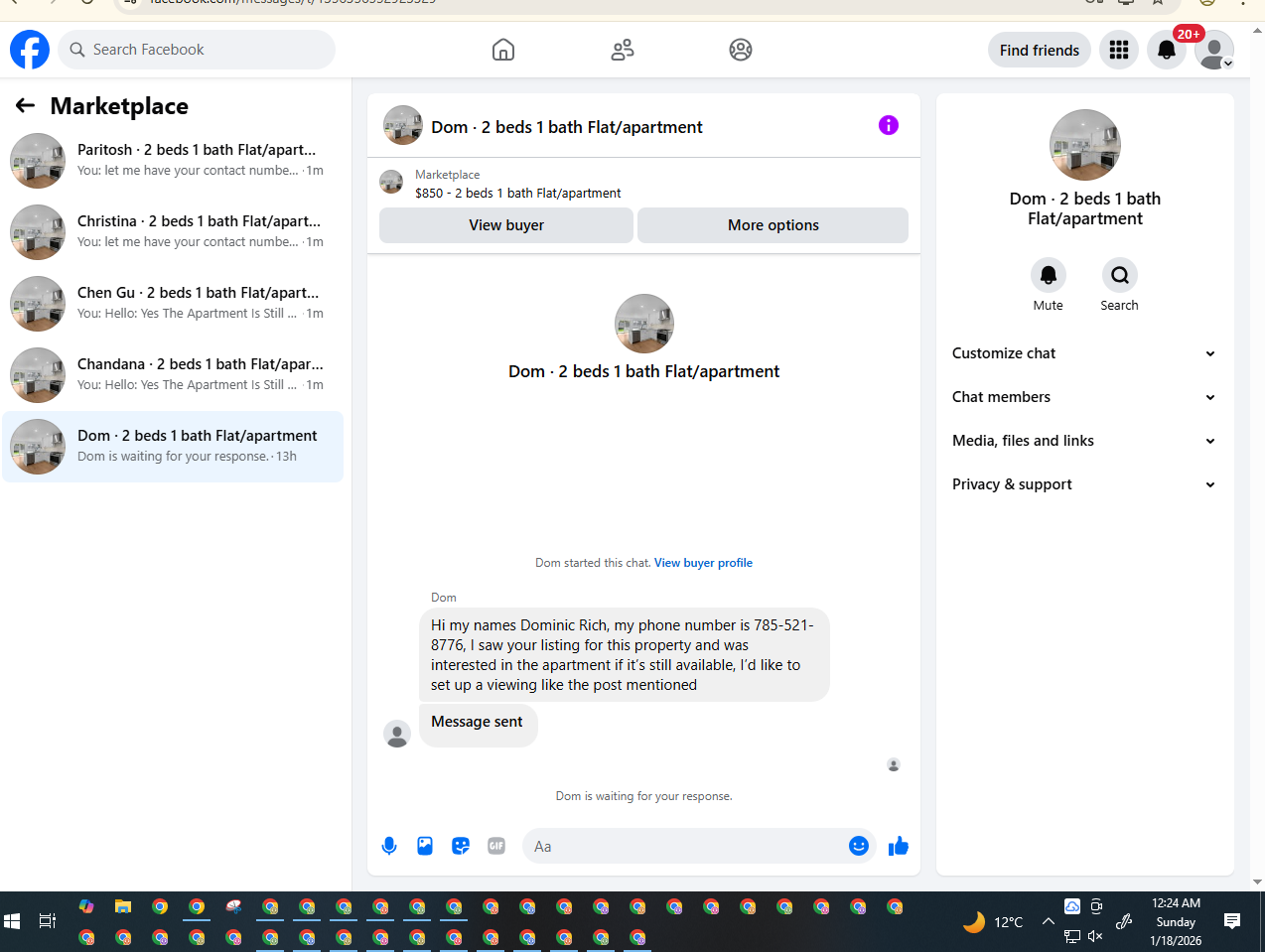Send a voice clip via microphone icon
Viewport: 1265px width, 952px height.
click(389, 846)
